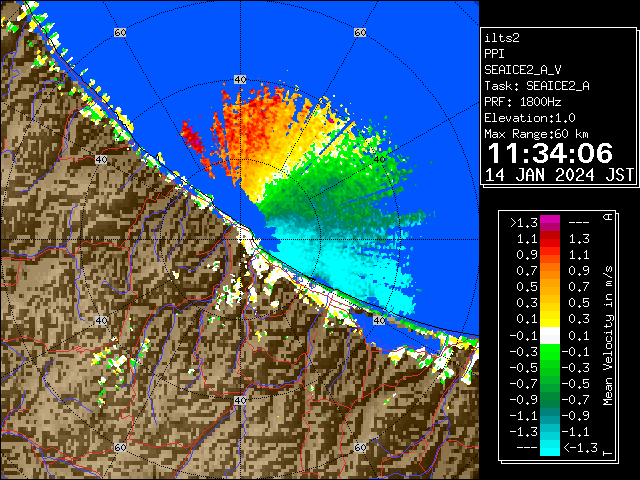
Task: Click the 11:34:06 timestamp
Action: pyautogui.click(x=550, y=153)
